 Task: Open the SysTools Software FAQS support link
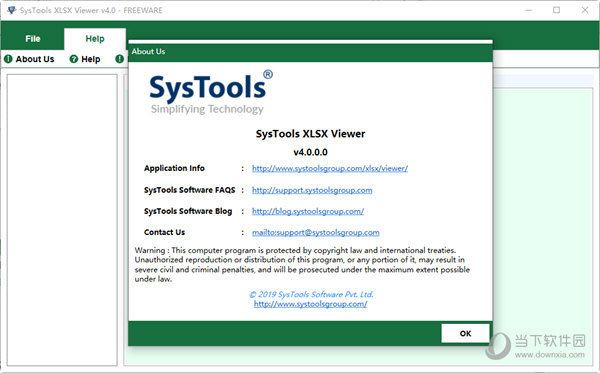[312, 190]
